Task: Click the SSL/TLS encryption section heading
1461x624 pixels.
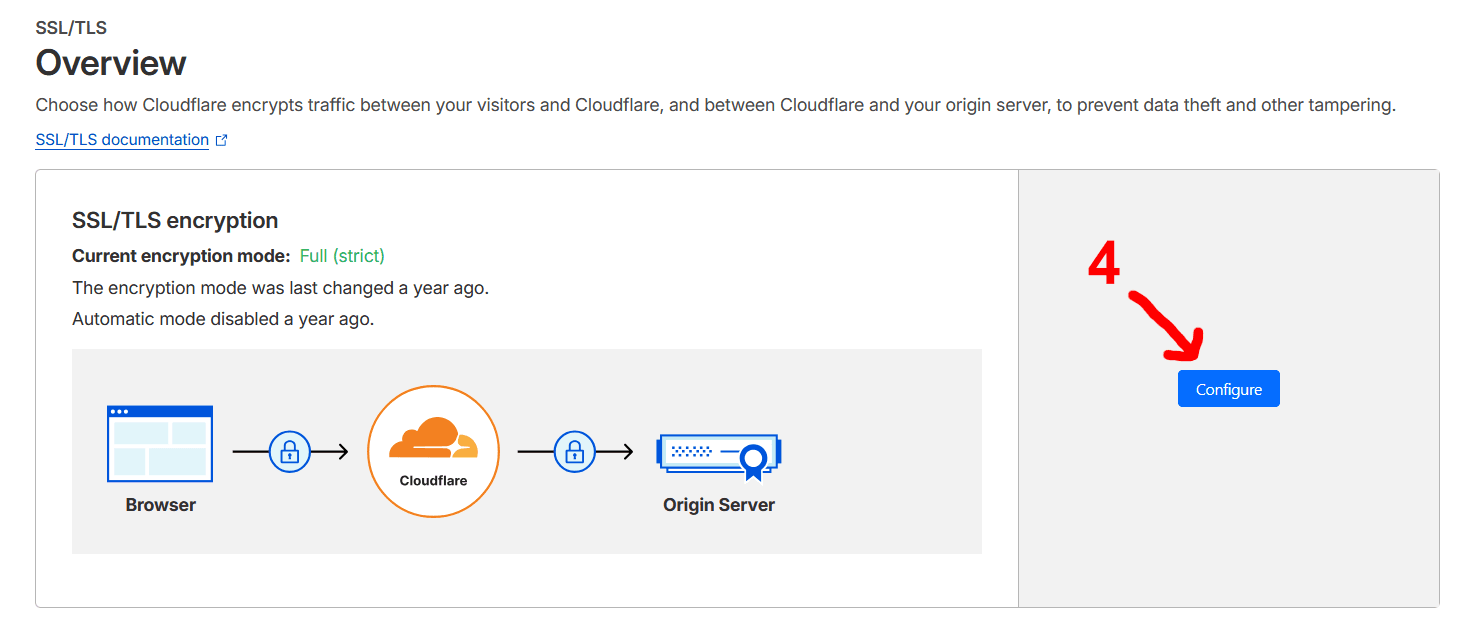Action: (175, 220)
